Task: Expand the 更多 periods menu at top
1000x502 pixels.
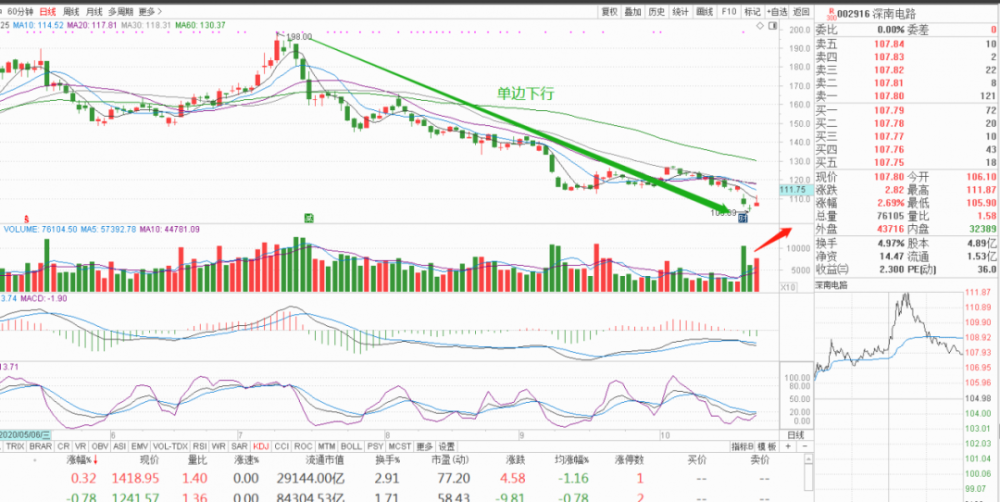Action: click(x=150, y=11)
